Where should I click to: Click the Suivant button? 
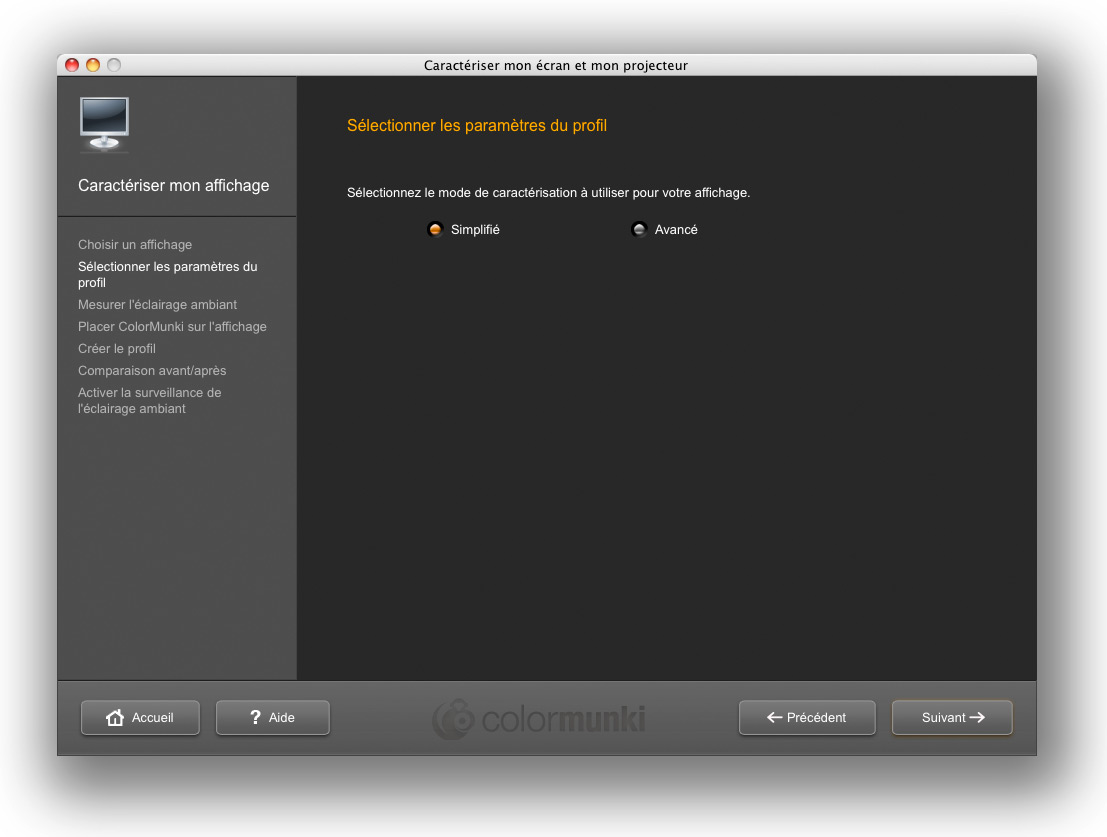coord(952,717)
